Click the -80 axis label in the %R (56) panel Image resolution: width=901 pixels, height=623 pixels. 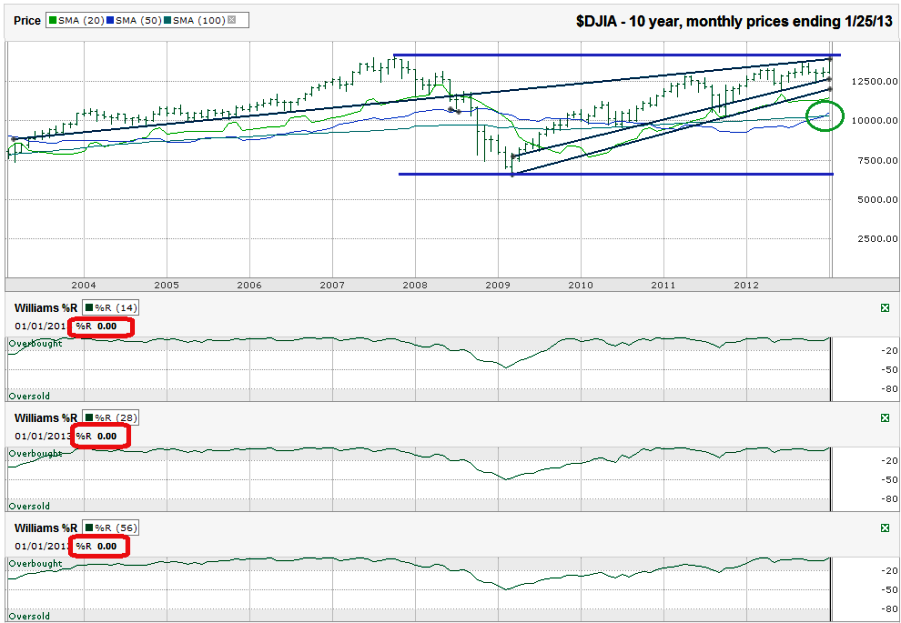click(890, 609)
